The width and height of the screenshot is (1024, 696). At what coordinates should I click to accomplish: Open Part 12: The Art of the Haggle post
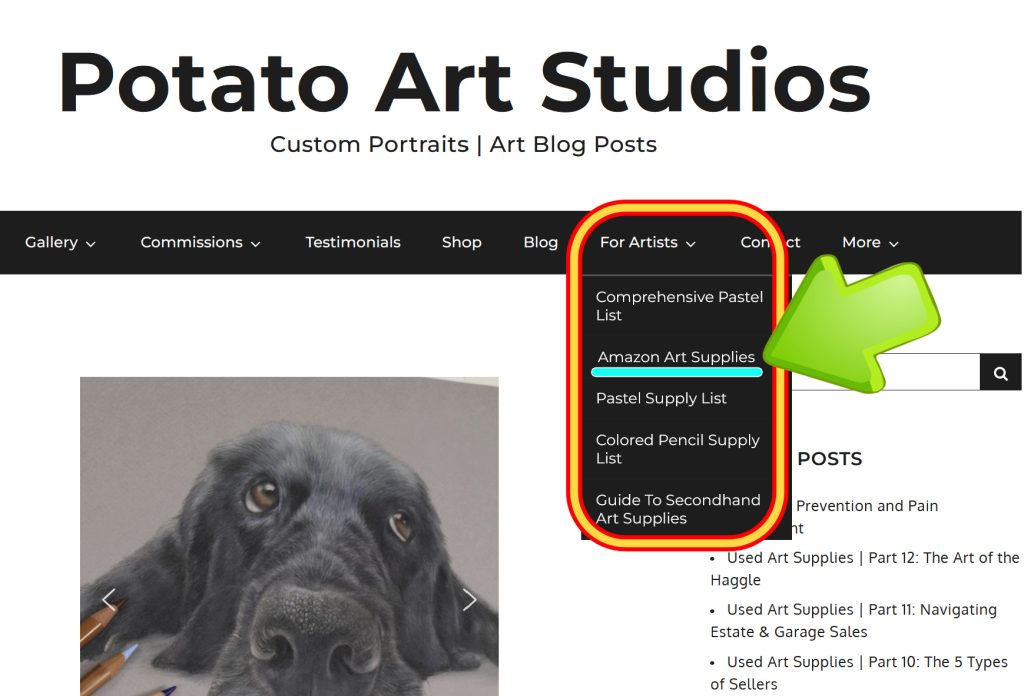(865, 568)
